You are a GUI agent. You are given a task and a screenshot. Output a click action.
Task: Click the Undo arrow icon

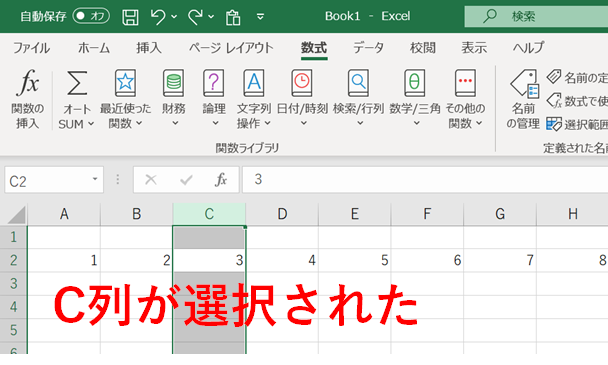coord(158,17)
